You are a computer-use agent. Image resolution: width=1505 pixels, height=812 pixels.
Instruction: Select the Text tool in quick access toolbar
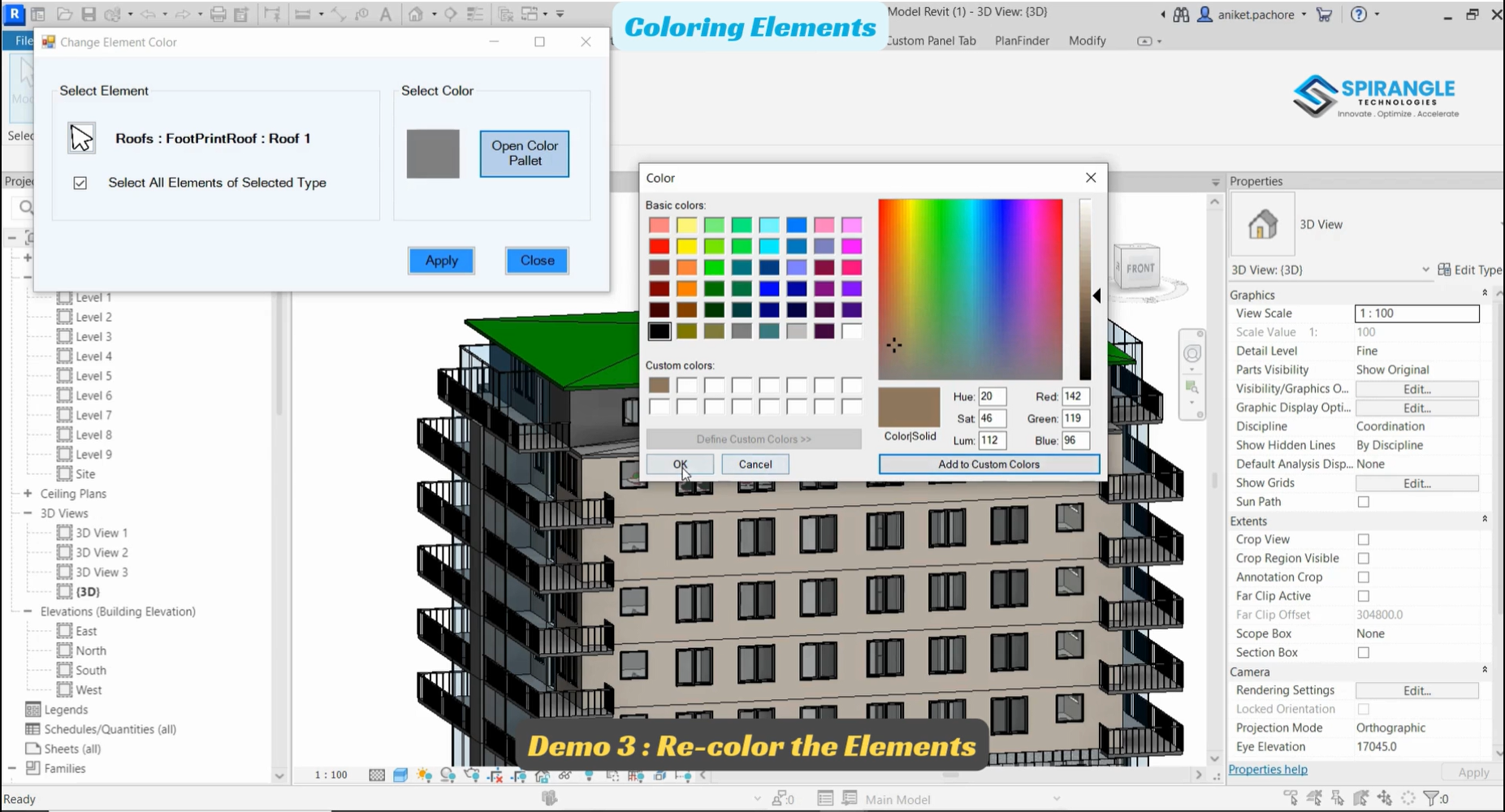click(x=385, y=14)
